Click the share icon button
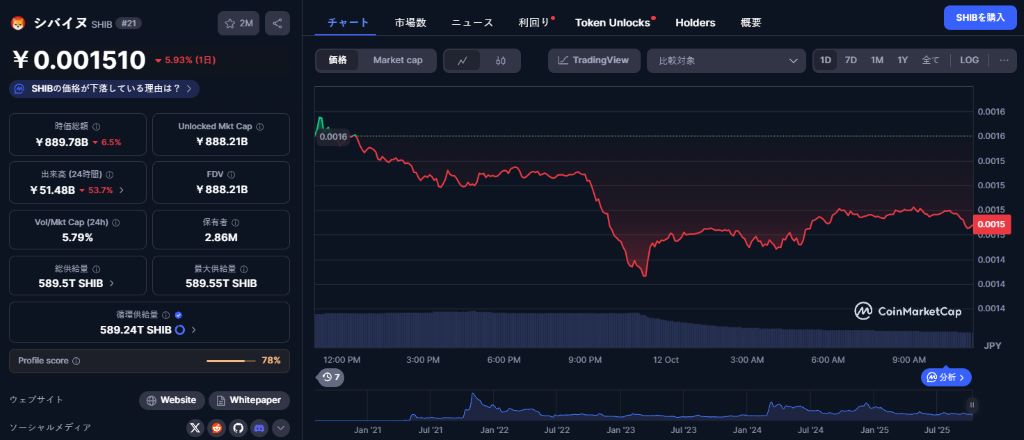 (278, 23)
